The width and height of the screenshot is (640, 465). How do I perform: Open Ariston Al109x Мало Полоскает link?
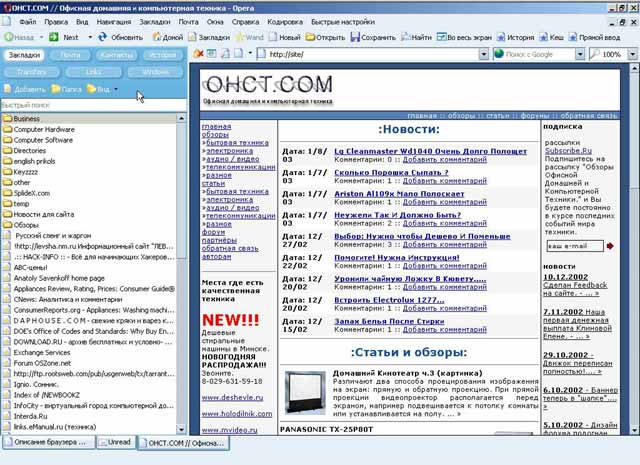tap(399, 194)
